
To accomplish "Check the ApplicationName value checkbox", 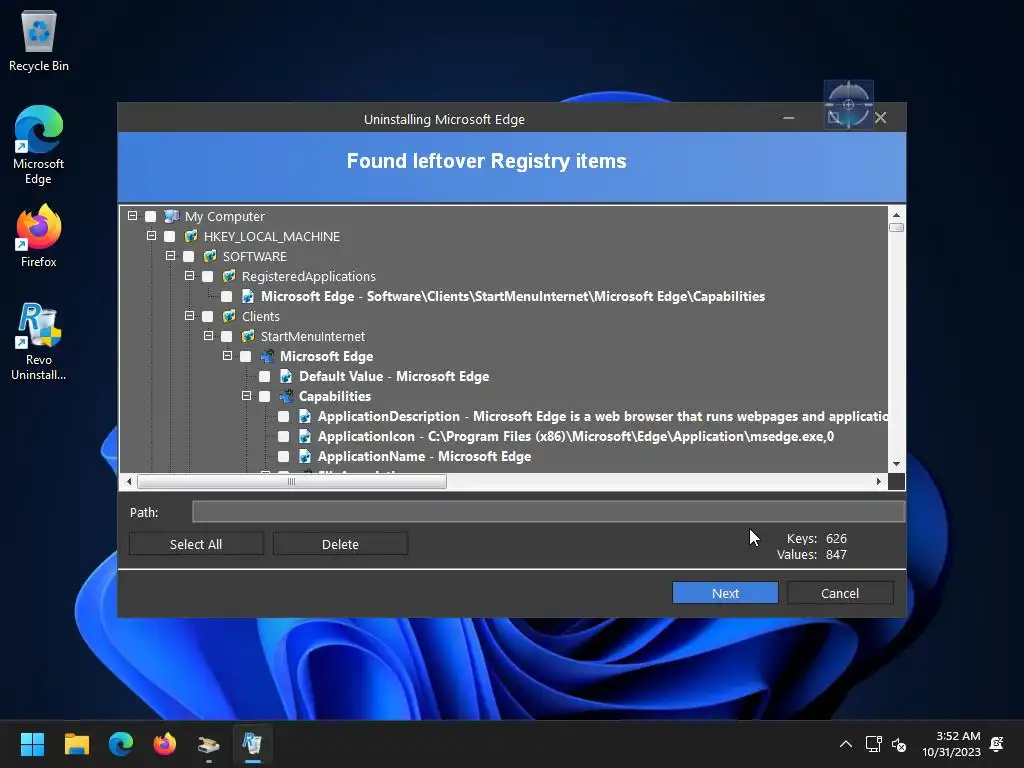I will 283,456.
